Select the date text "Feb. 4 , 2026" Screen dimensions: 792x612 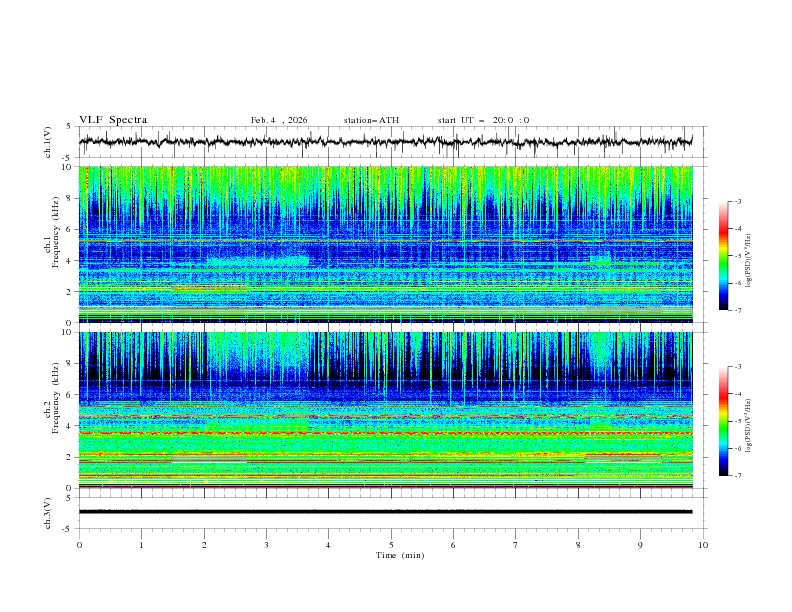pyautogui.click(x=279, y=120)
